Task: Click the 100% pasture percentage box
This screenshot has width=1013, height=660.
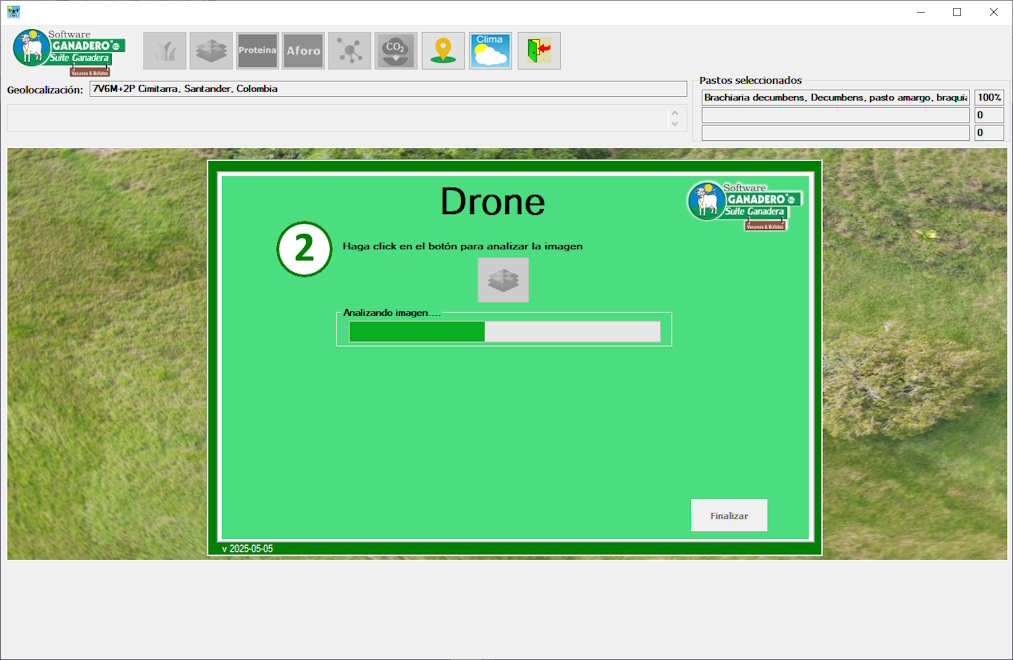Action: (x=989, y=98)
